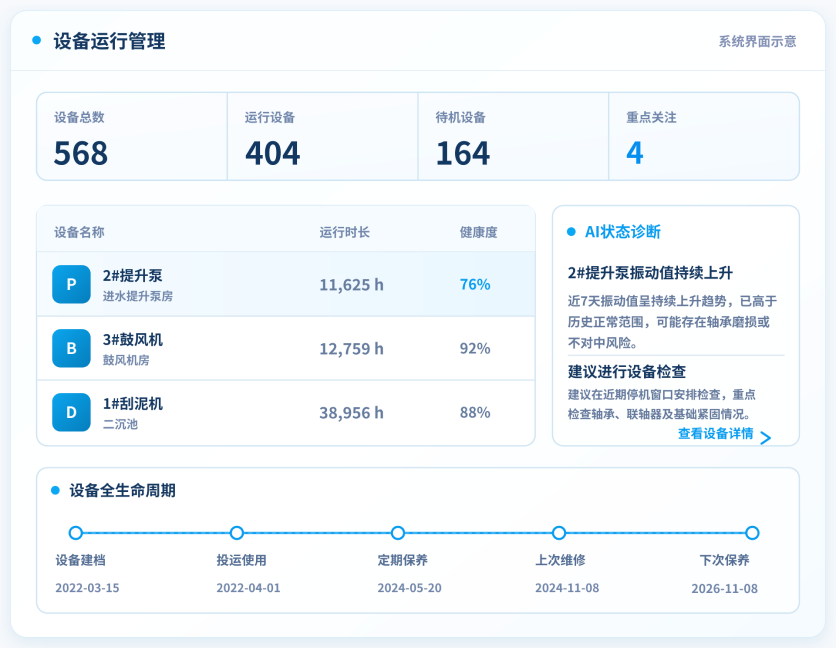The image size is (836, 648).
Task: Click the 38,956 h runtime value
Action: (x=351, y=413)
